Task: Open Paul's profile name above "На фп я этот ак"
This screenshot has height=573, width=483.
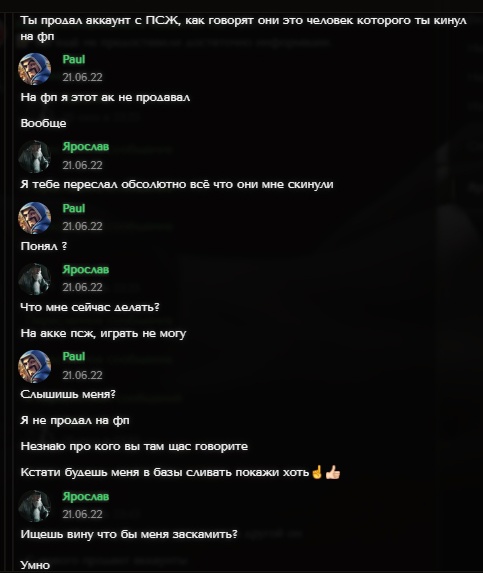Action: [74, 59]
